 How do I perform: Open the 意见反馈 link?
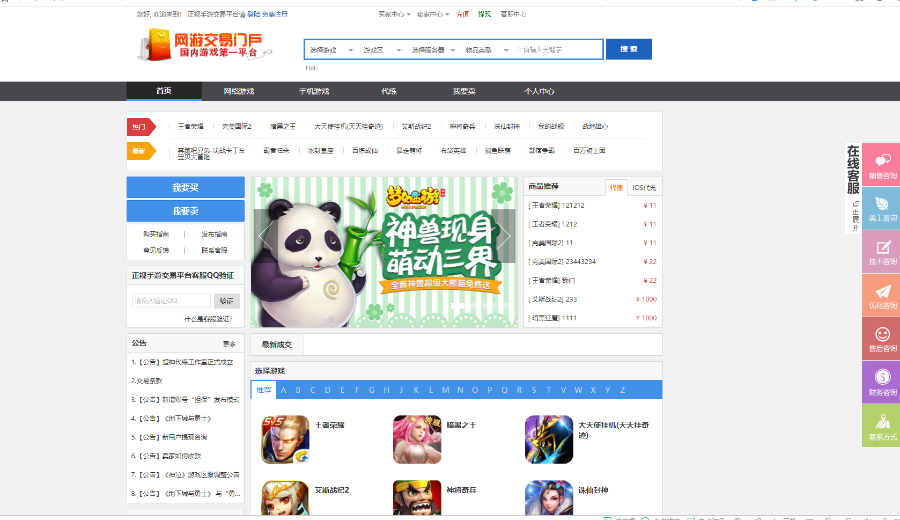(156, 250)
